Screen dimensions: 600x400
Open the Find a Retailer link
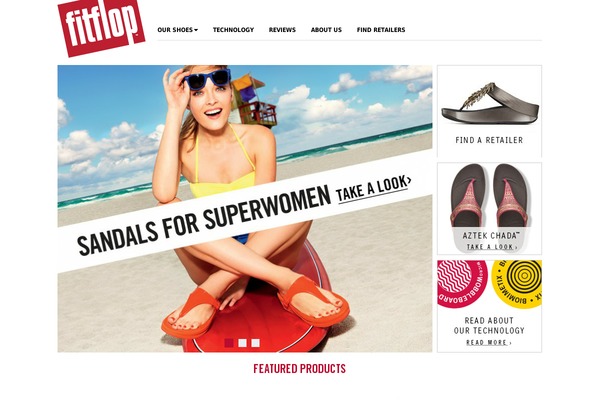[x=489, y=140]
